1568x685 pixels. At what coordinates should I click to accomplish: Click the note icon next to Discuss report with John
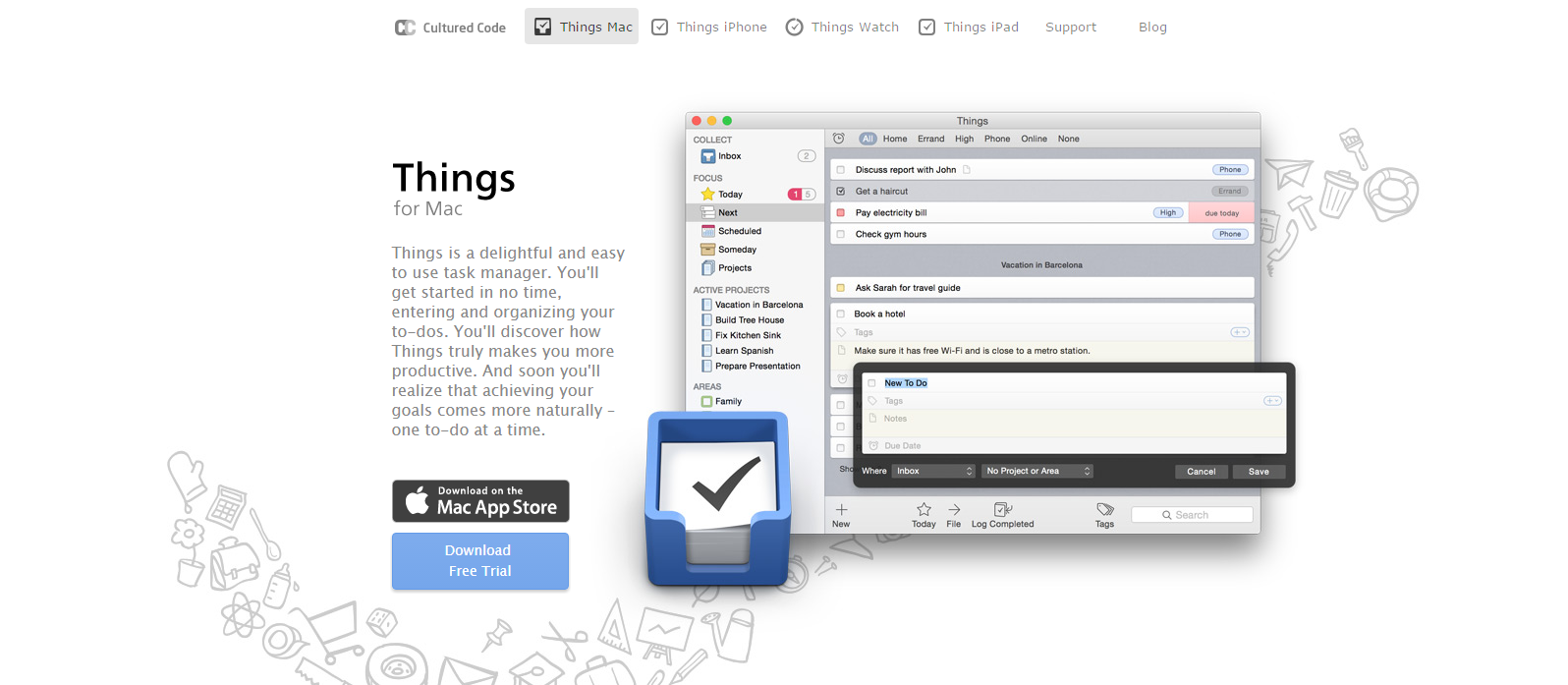967,170
